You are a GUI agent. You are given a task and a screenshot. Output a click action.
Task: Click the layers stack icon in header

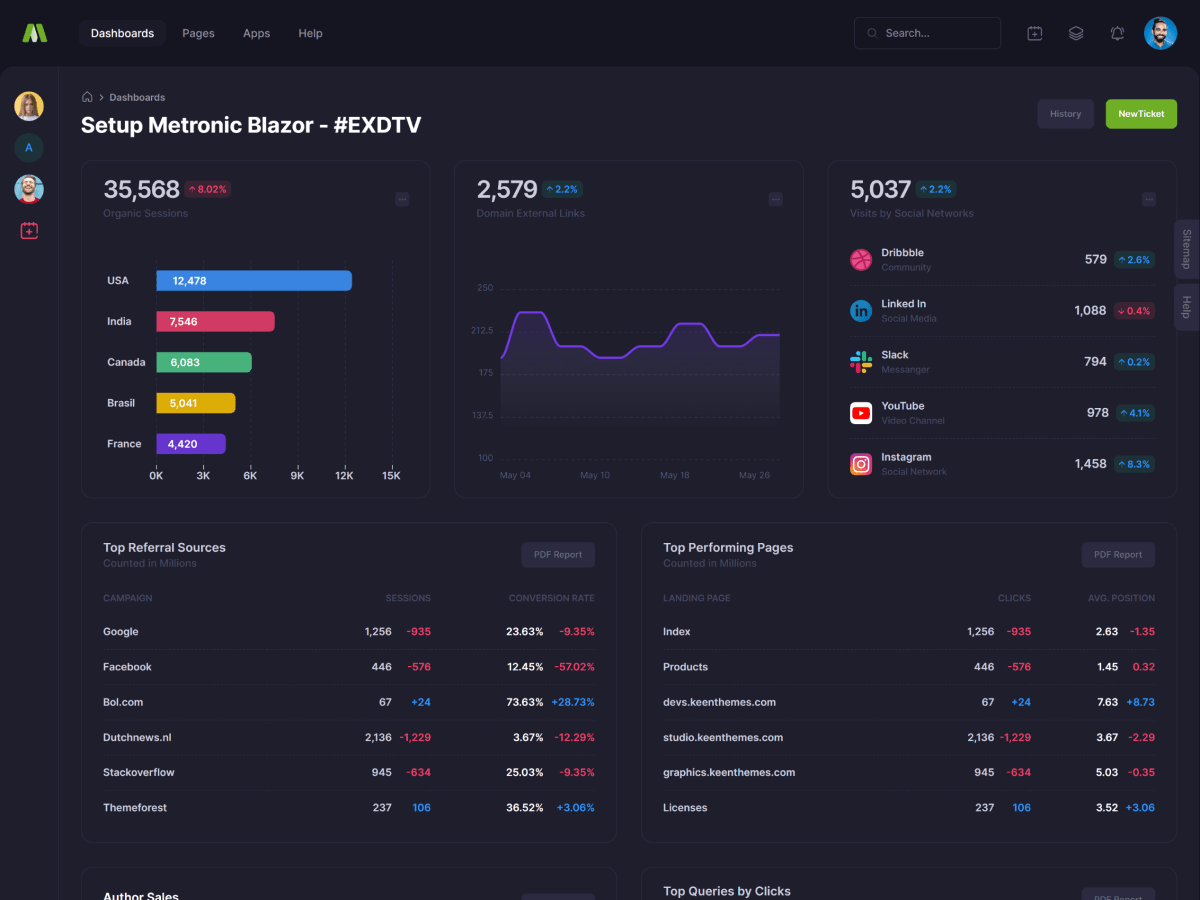(1076, 33)
